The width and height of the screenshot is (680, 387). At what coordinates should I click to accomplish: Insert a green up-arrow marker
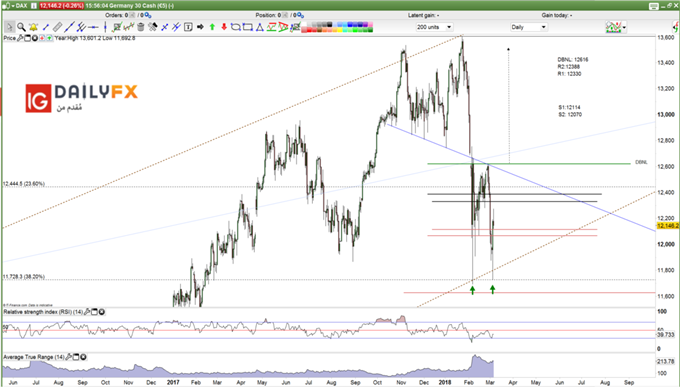click(x=212, y=27)
